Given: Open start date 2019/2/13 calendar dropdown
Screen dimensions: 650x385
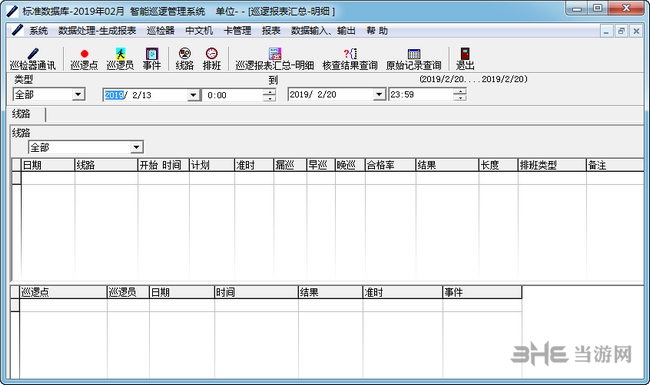Looking at the screenshot, I should click(193, 95).
